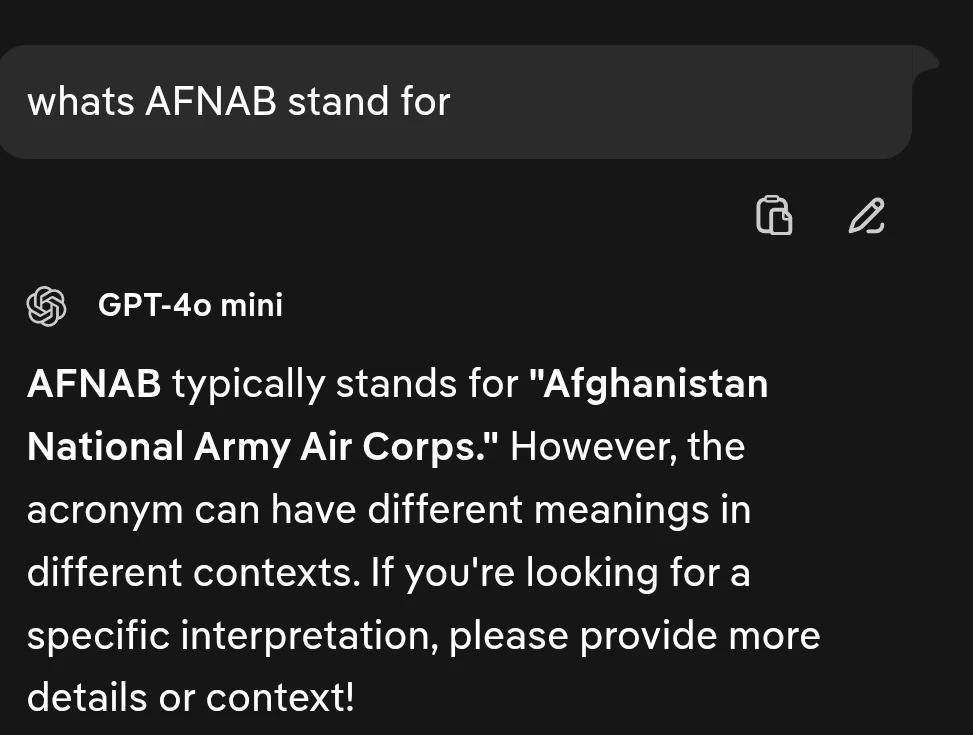Click the bold "National Army Air Corps." text
This screenshot has height=735, width=973.
click(x=262, y=447)
